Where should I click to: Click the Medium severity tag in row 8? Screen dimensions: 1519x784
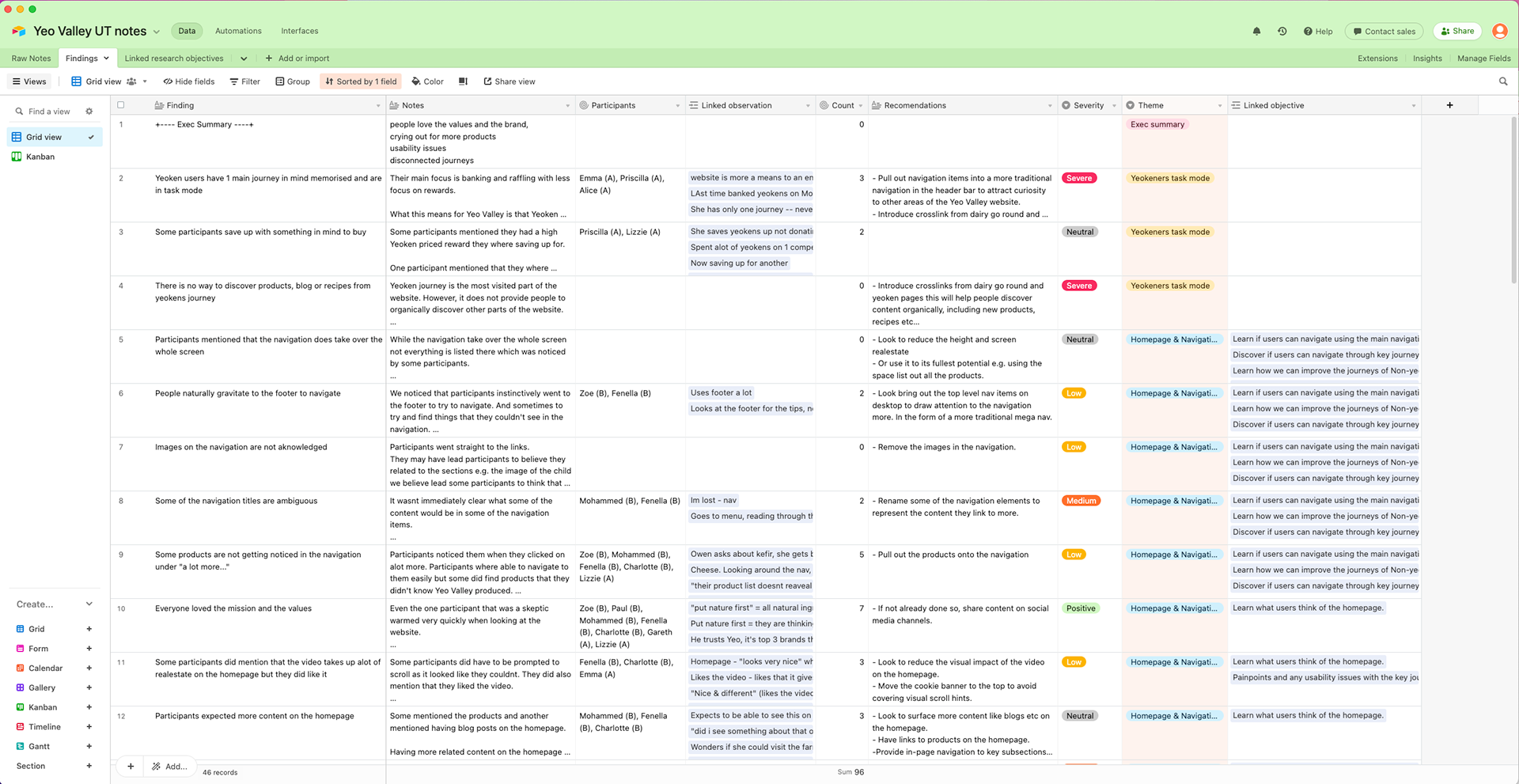pos(1081,501)
